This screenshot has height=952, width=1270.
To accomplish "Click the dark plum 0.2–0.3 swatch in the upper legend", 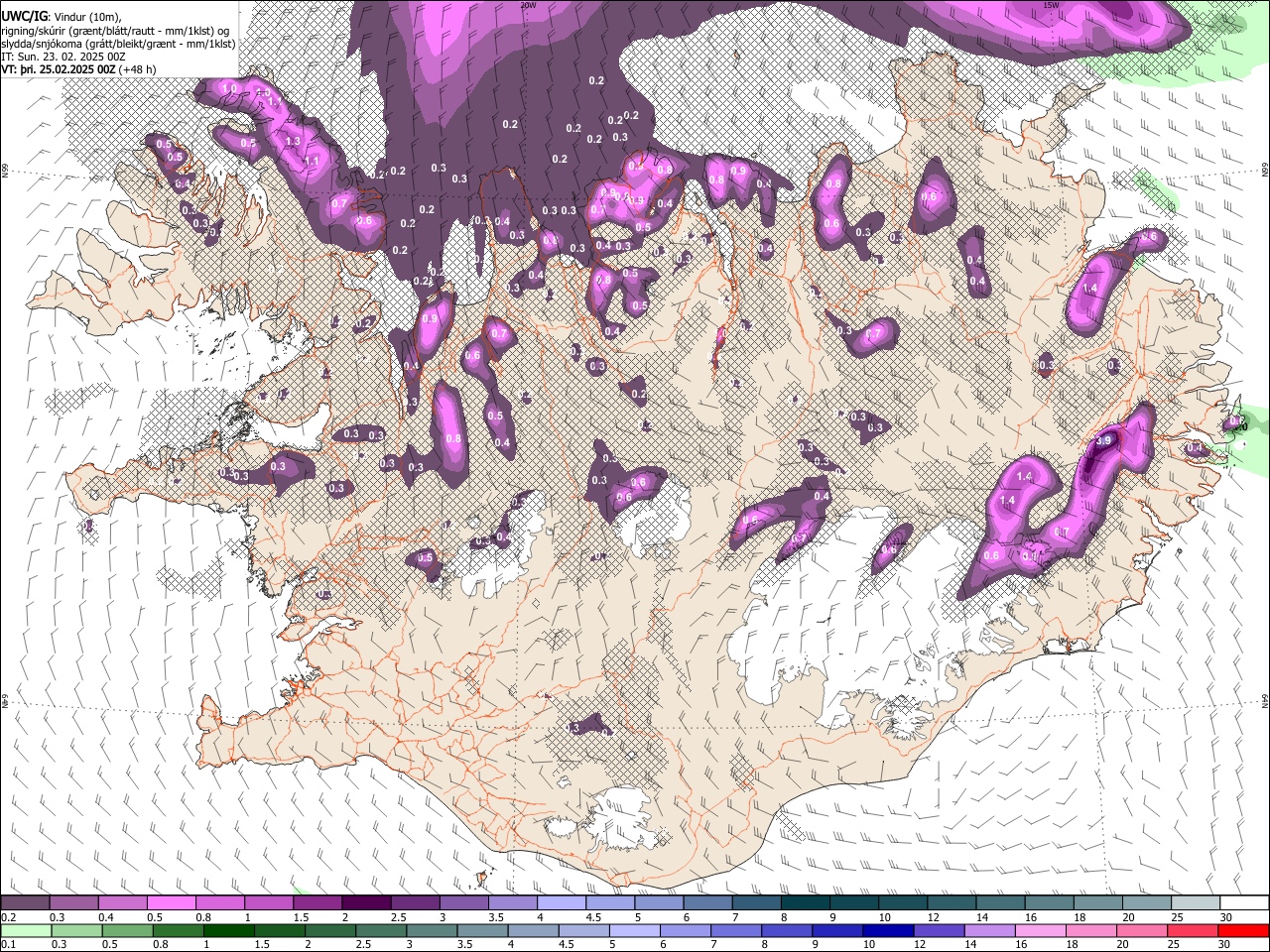I will click(x=25, y=903).
